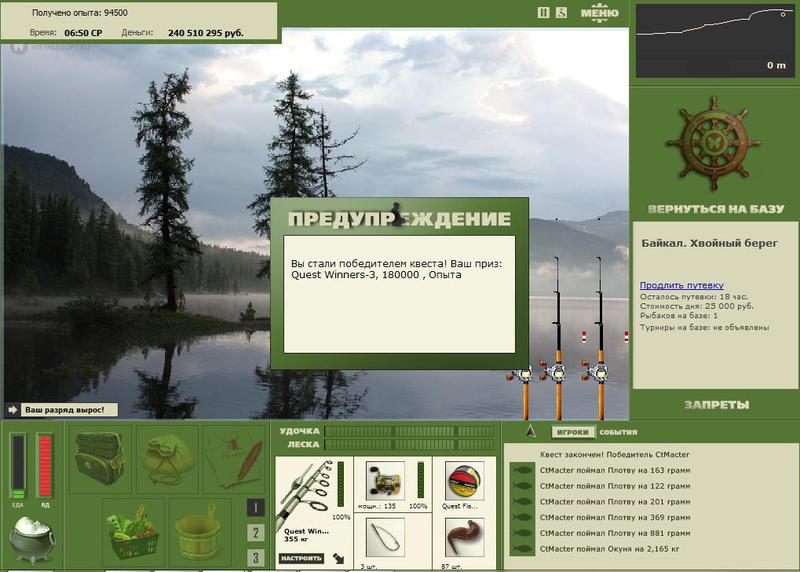Switch to rod slot 2

coord(256,533)
